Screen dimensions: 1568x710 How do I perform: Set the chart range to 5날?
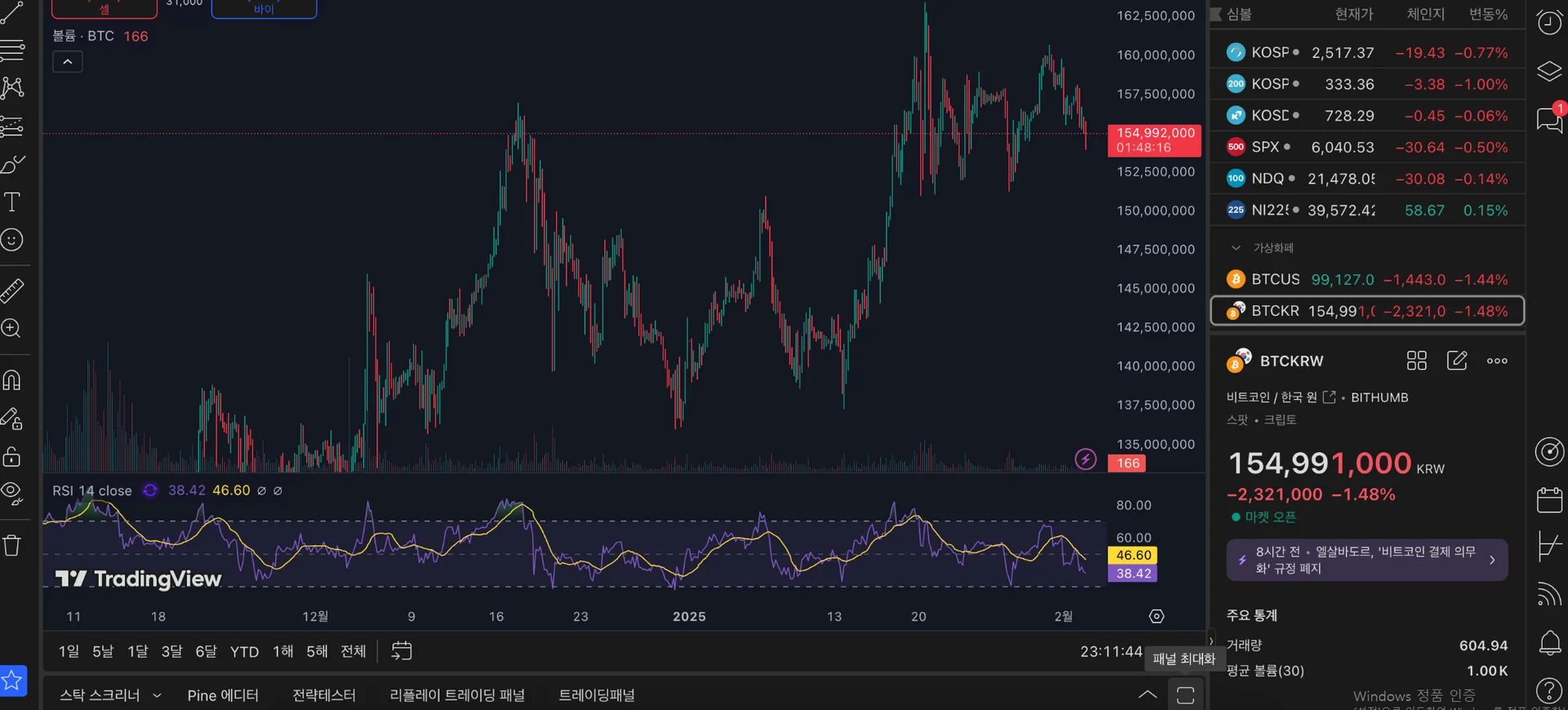tap(103, 651)
